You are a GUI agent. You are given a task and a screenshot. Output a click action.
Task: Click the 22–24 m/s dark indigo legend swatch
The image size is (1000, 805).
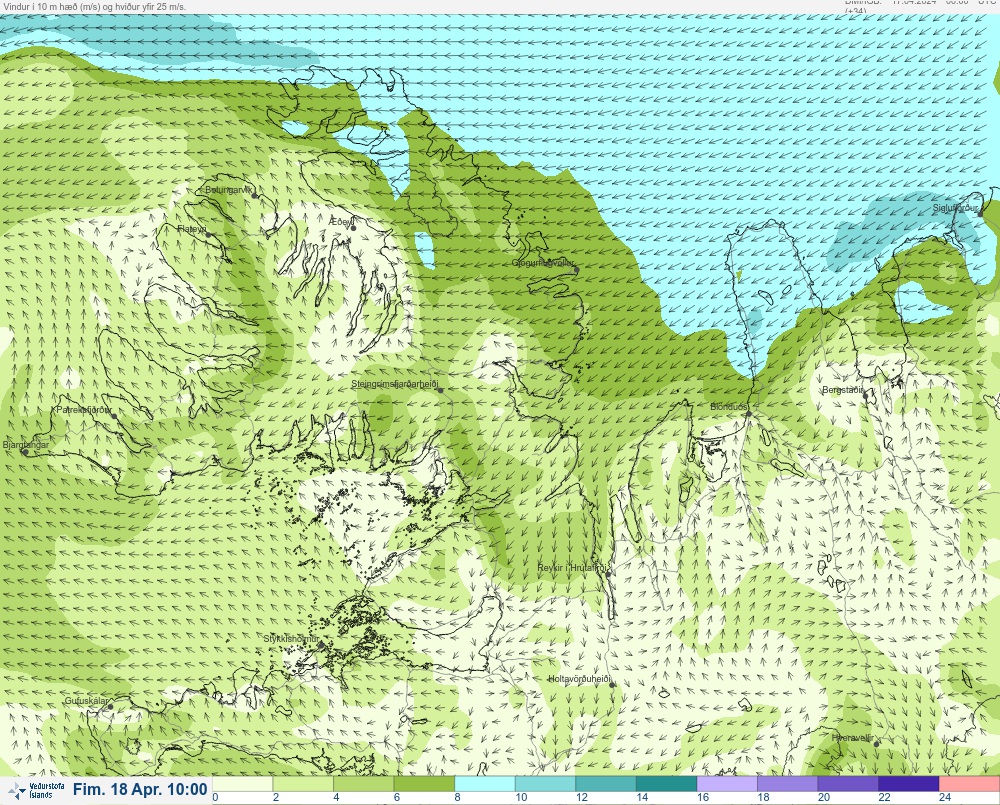[x=909, y=783]
